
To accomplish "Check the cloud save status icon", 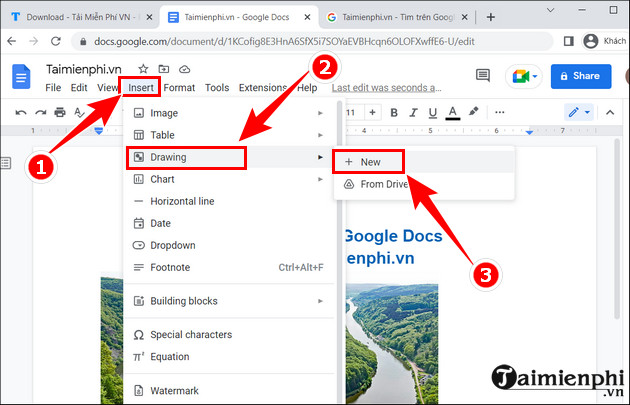I will (x=184, y=69).
